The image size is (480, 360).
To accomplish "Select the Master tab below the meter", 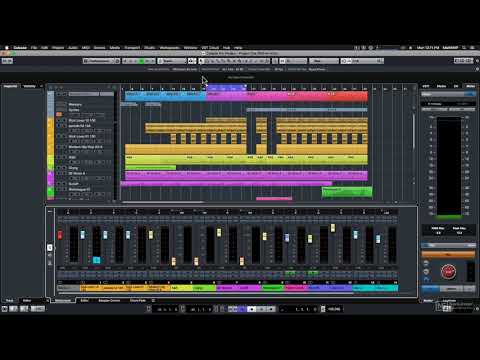I will tap(428, 300).
